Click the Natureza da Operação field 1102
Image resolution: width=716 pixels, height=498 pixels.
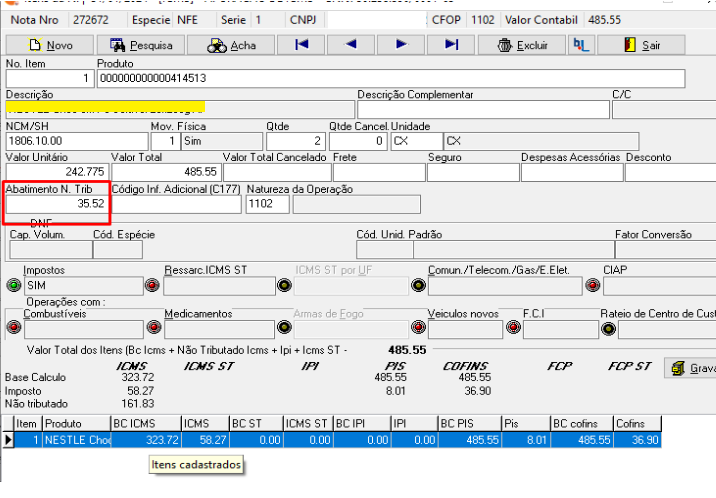(x=268, y=204)
